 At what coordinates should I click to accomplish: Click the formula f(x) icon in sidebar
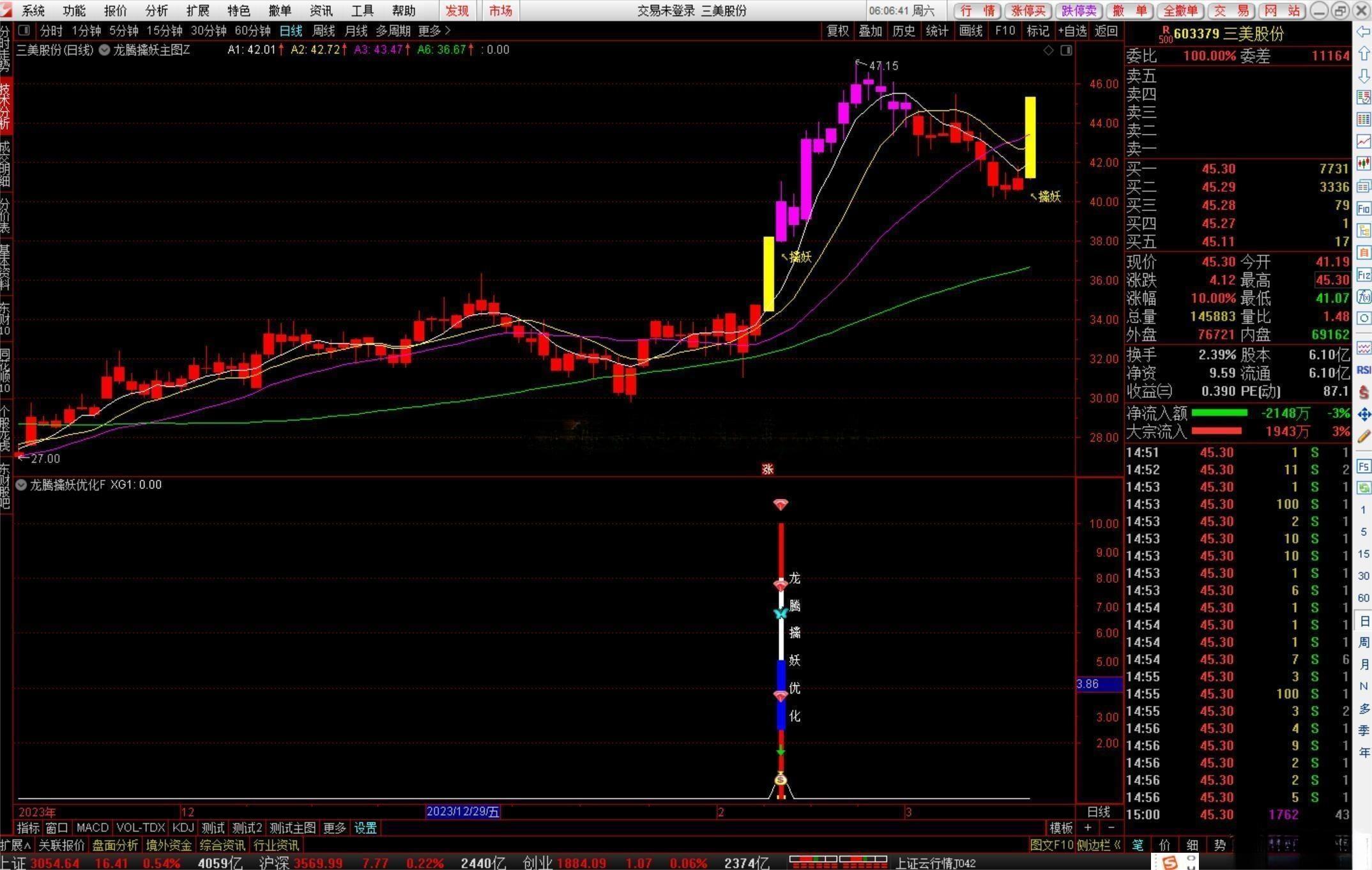click(1363, 296)
